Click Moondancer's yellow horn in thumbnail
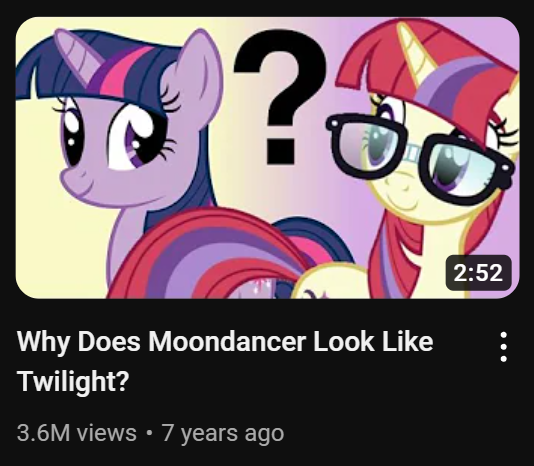The height and width of the screenshot is (466, 534). pos(414,50)
